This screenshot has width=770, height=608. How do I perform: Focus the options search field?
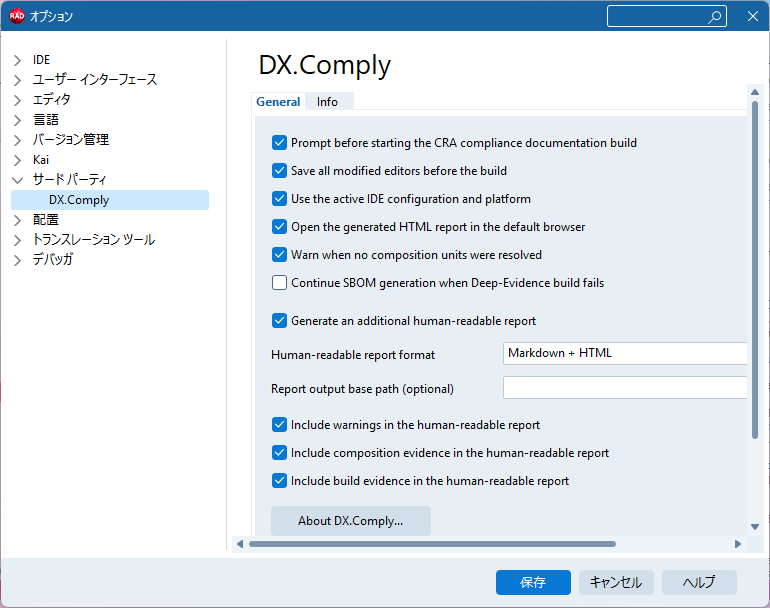coord(666,16)
